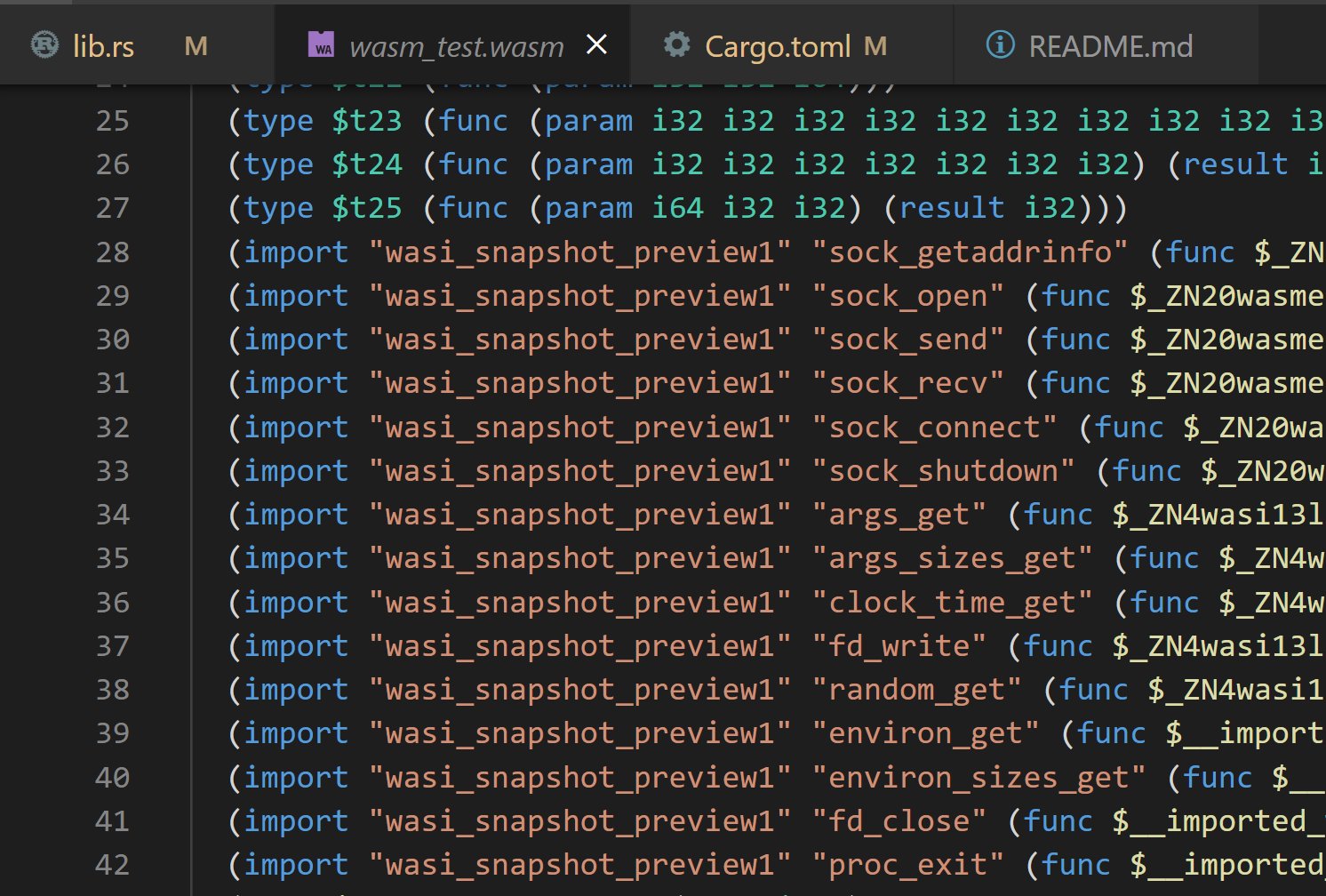Click the "sock_open" import name
Viewport: 1326px width, 896px height.
pos(908,296)
